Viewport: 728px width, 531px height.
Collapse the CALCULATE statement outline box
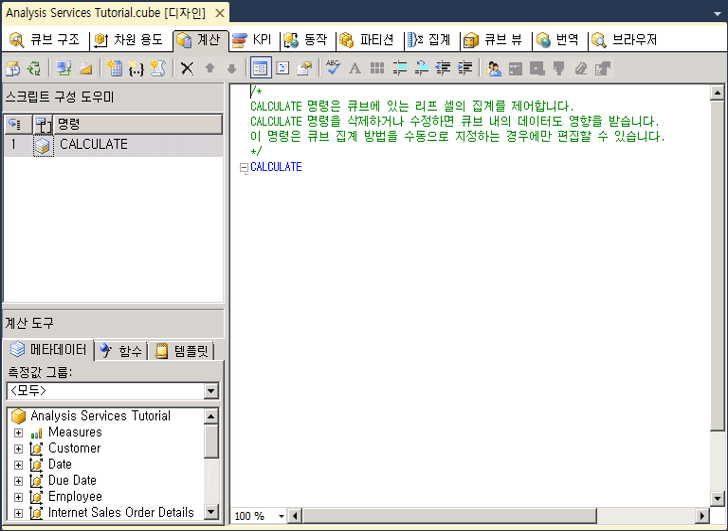(x=244, y=167)
